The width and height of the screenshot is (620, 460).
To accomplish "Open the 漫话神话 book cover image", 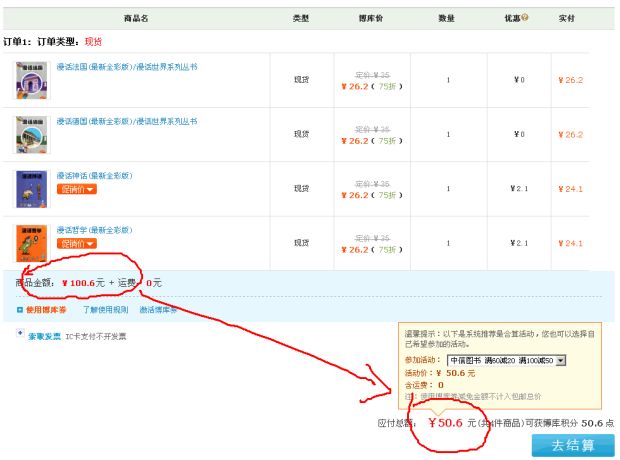I will (x=31, y=189).
